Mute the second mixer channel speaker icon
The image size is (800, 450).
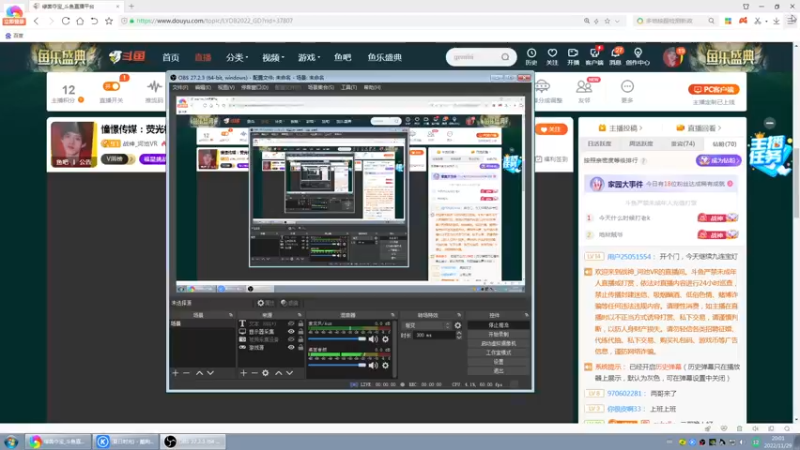[373, 365]
